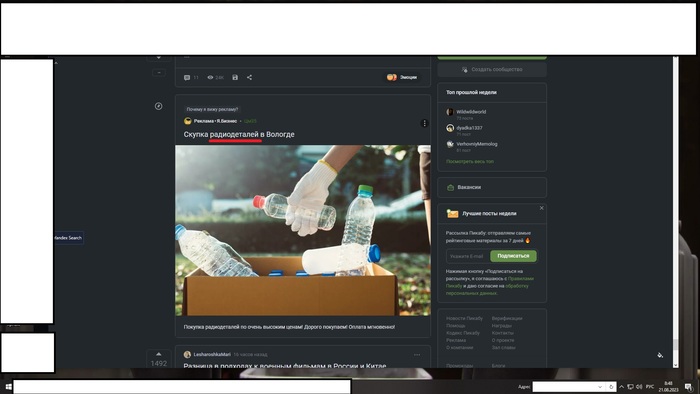
Task: Click the save post floppy icon
Action: point(235,78)
